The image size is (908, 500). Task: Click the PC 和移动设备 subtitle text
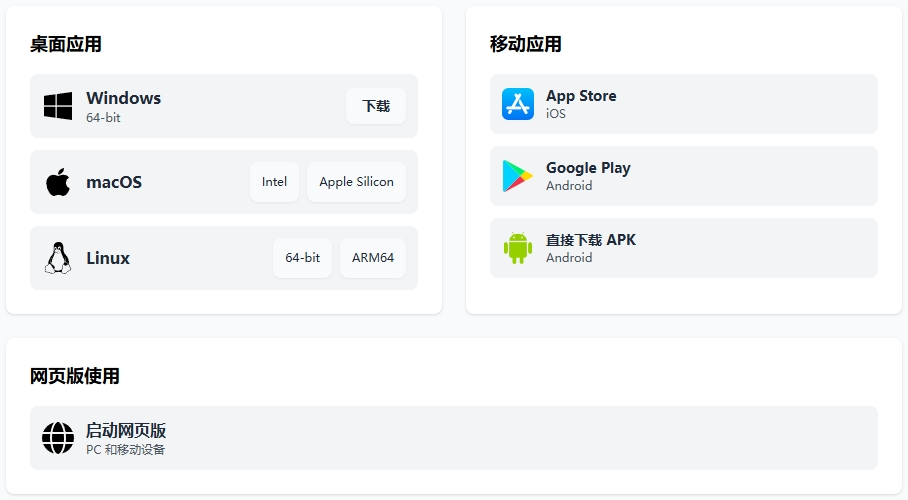pyautogui.click(x=126, y=450)
